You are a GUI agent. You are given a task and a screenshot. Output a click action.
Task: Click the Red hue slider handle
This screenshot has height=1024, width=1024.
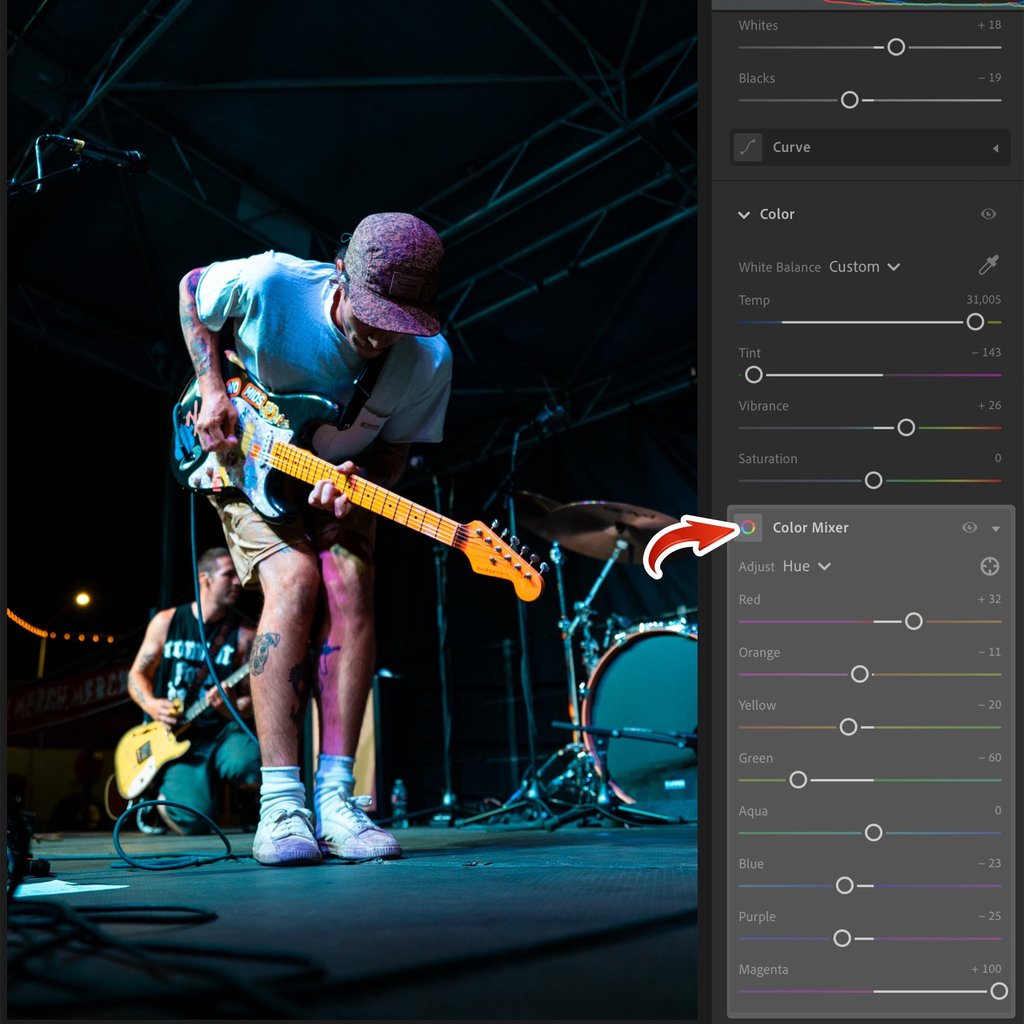(913, 621)
